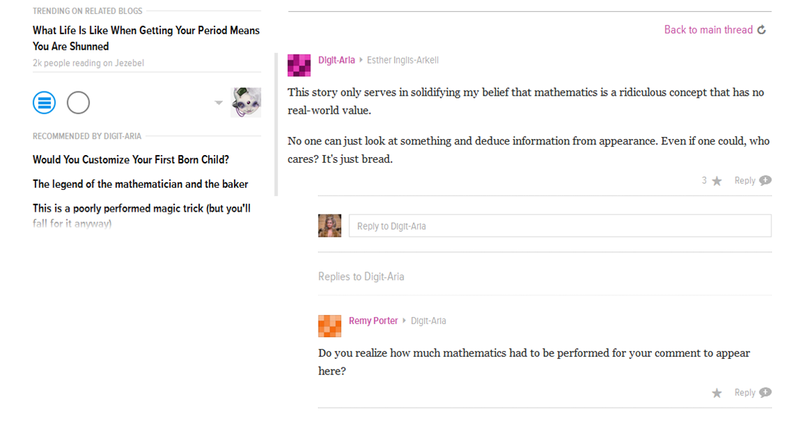Open Esther Inglis-Arkell's name link

403,60
